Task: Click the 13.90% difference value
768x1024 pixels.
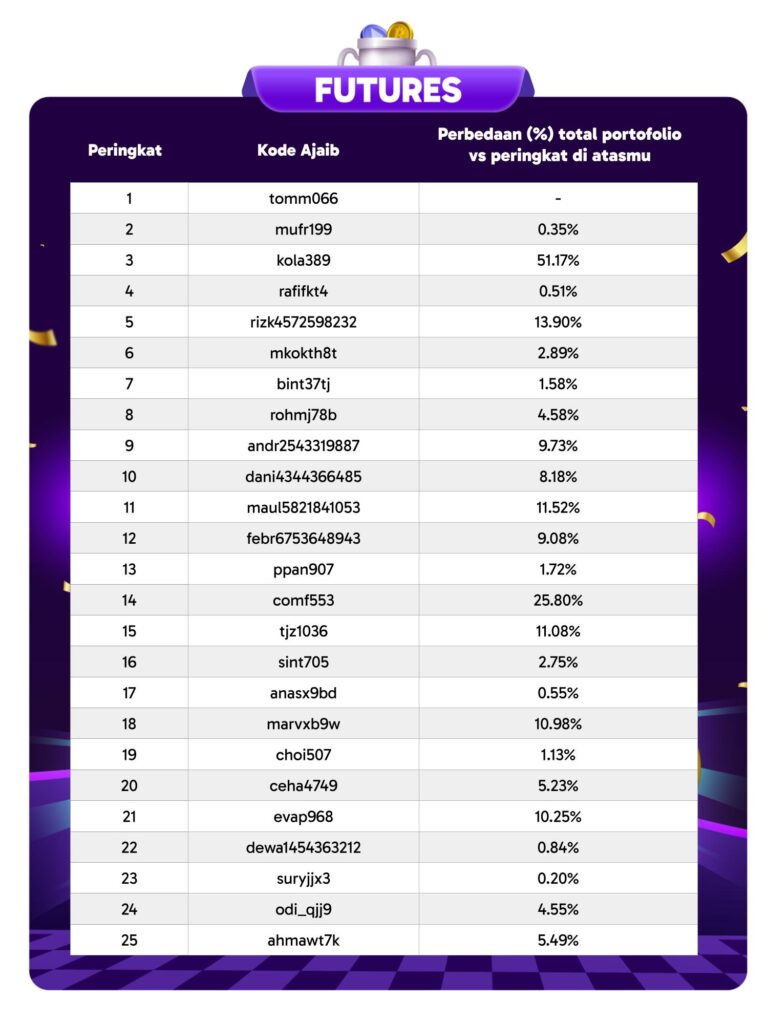Action: click(x=559, y=322)
